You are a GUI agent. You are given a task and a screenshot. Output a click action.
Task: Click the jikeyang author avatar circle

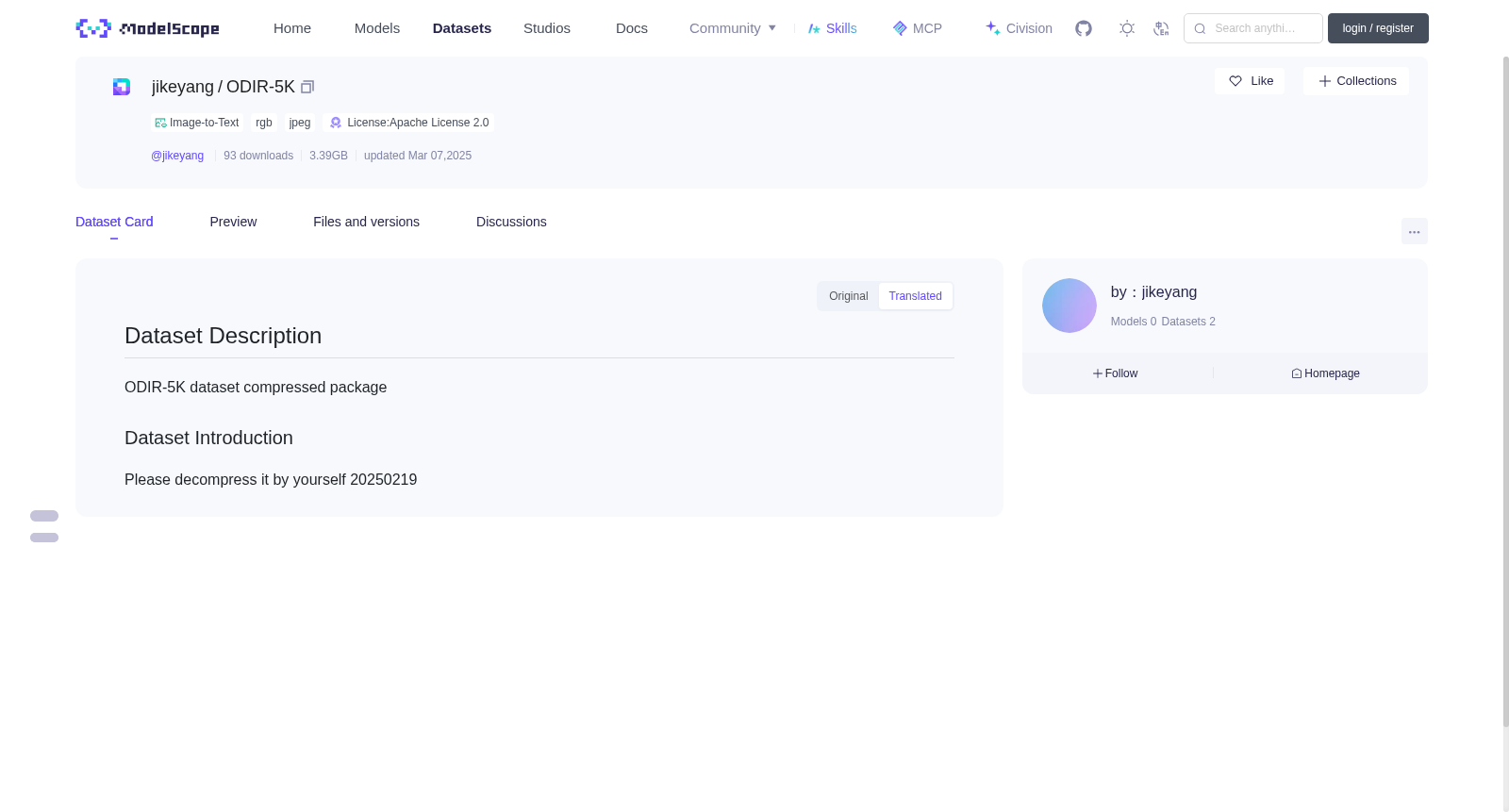pos(1070,306)
